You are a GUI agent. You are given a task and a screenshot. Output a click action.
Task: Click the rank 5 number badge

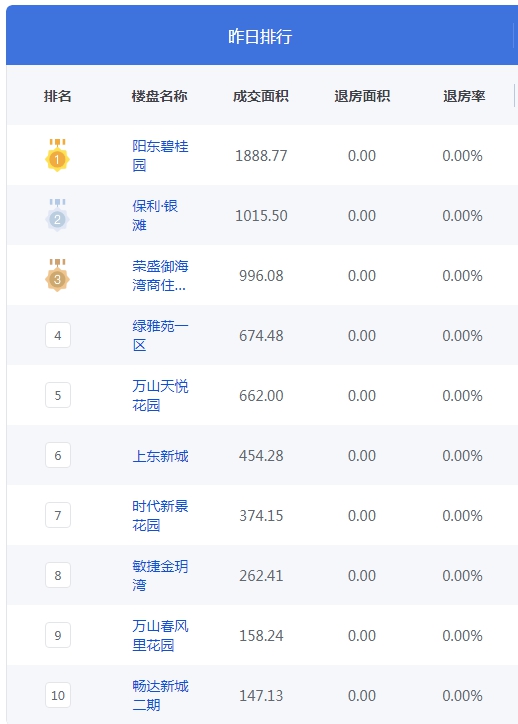pos(58,395)
